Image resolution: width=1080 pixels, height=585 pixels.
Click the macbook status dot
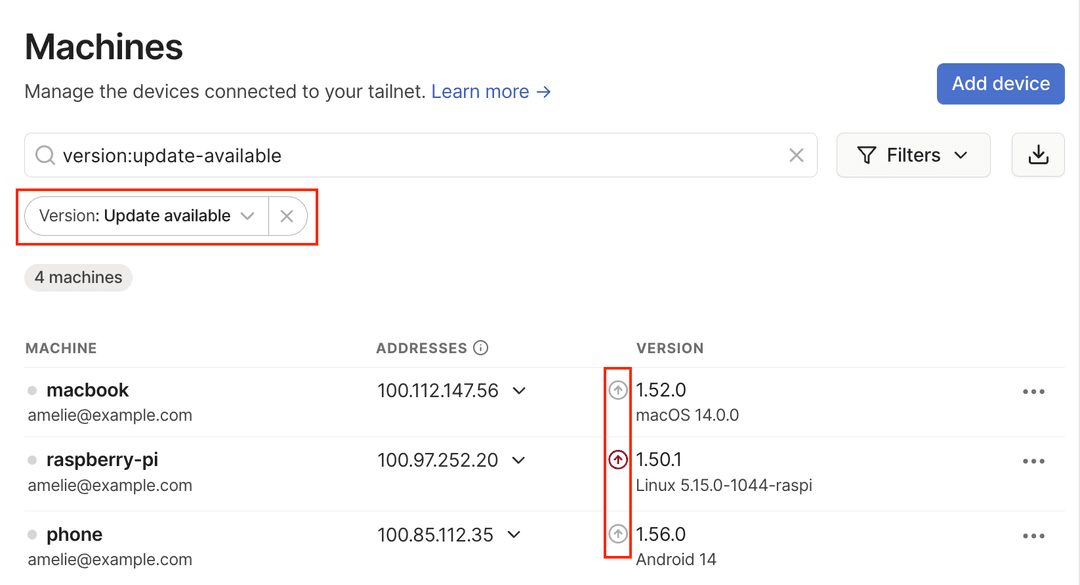[32, 391]
